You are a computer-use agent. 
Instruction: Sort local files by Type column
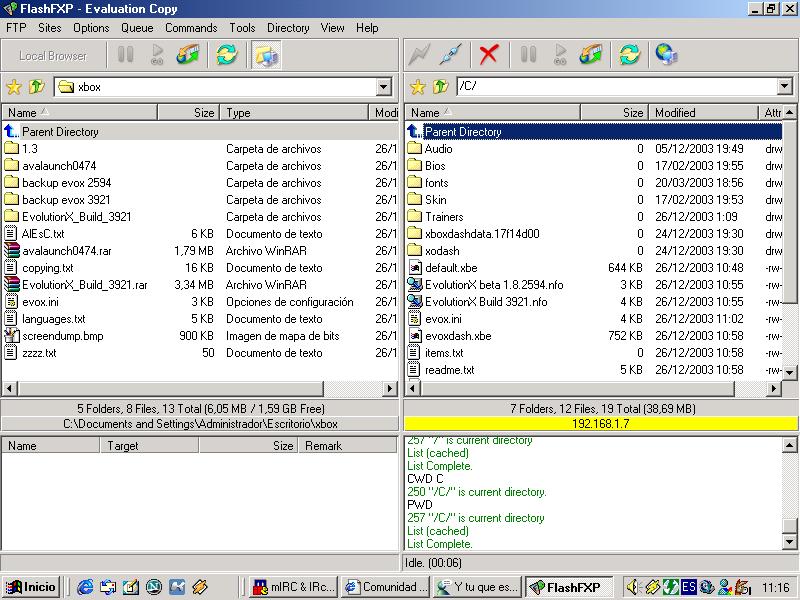click(x=294, y=113)
